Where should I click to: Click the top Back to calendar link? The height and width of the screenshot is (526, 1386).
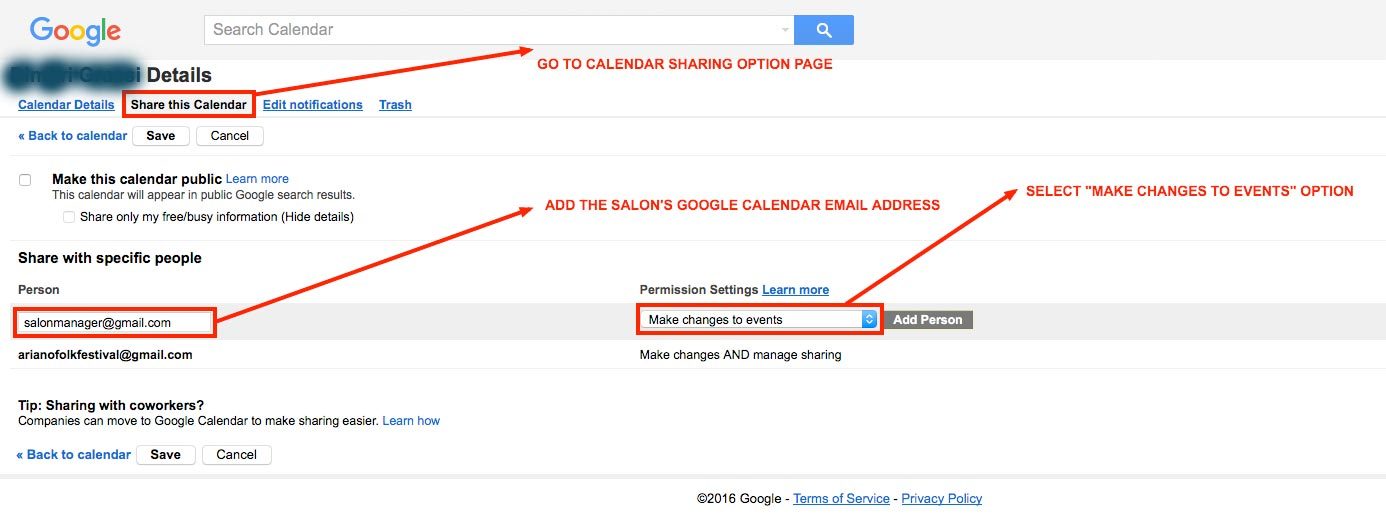[x=73, y=136]
